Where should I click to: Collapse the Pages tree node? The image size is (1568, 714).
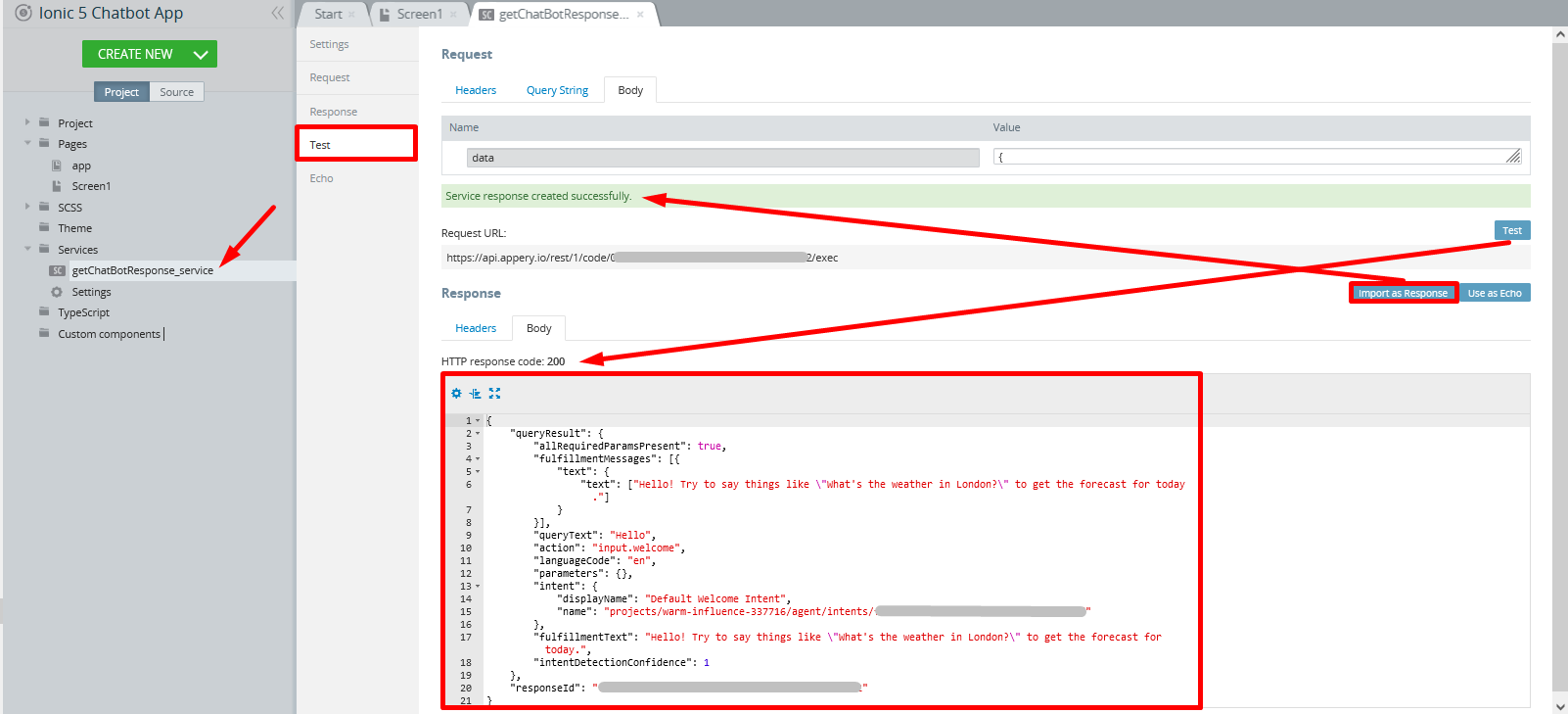(27, 143)
